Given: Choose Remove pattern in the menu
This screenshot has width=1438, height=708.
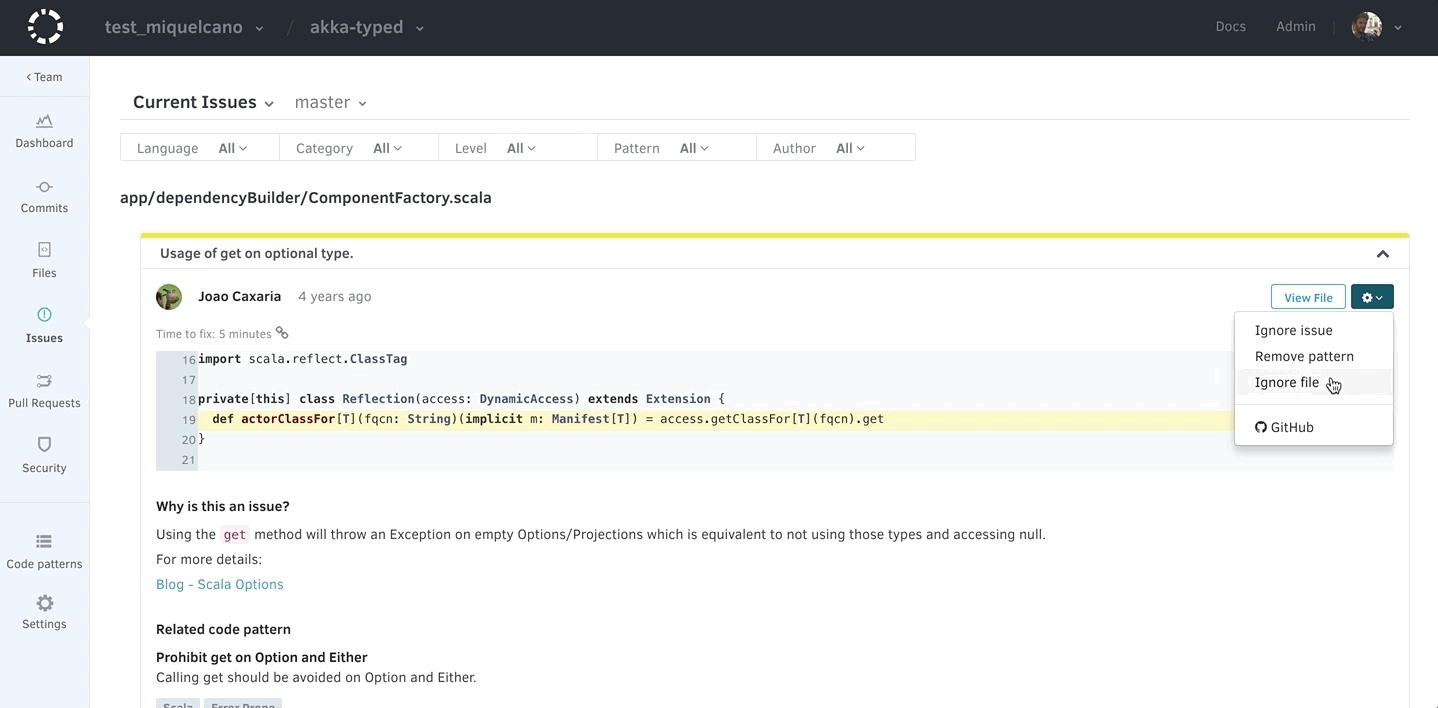Looking at the screenshot, I should click(1304, 356).
